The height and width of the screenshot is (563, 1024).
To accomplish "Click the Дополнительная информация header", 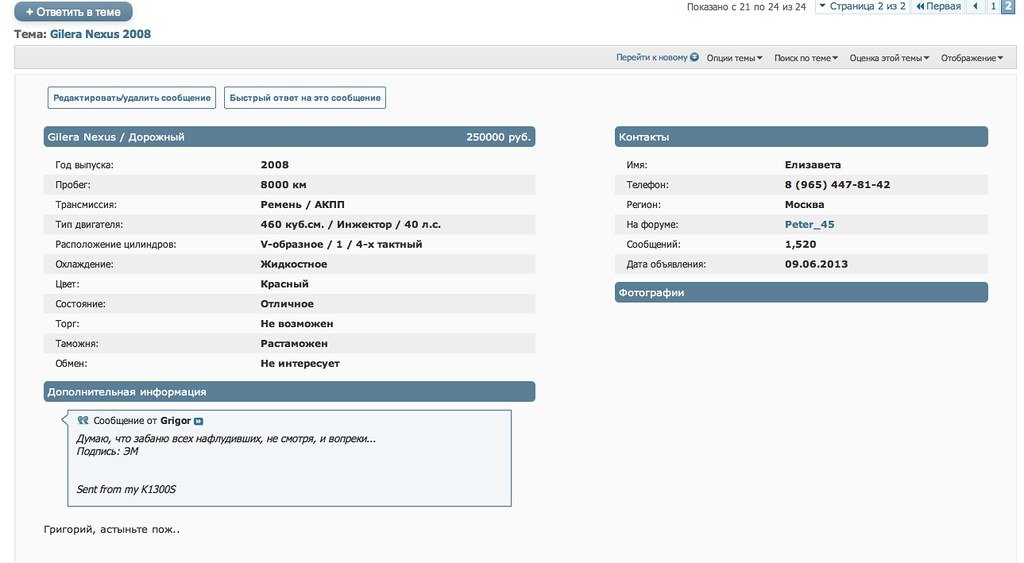I will (x=289, y=392).
